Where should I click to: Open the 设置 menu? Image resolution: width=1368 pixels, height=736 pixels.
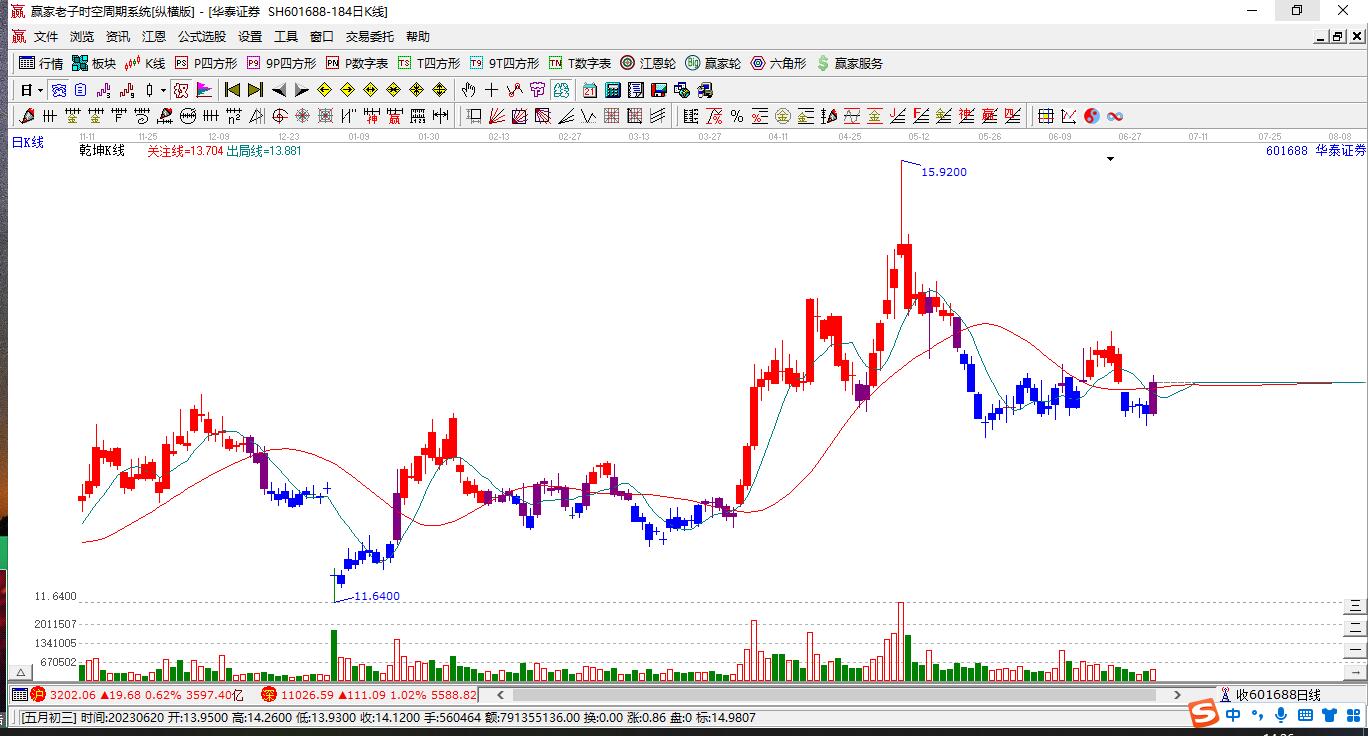[250, 37]
